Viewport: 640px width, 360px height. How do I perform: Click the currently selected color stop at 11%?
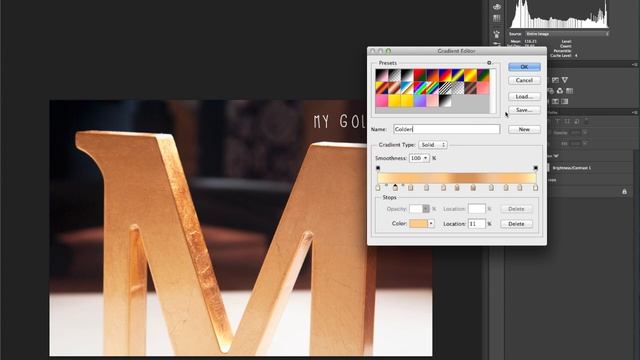pos(395,188)
